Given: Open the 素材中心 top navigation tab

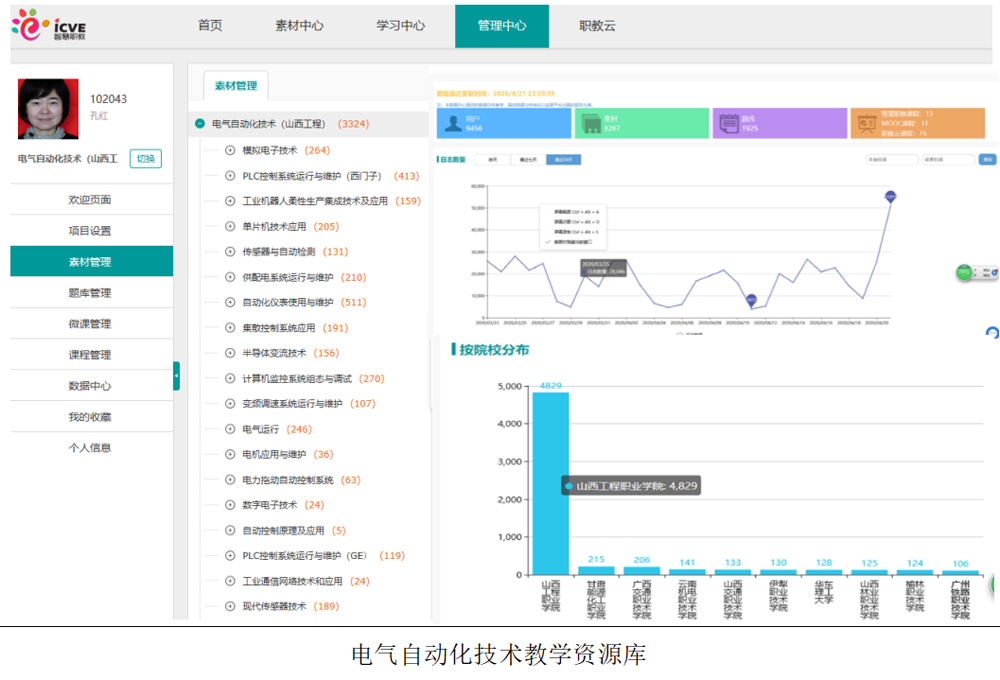Looking at the screenshot, I should click(299, 26).
